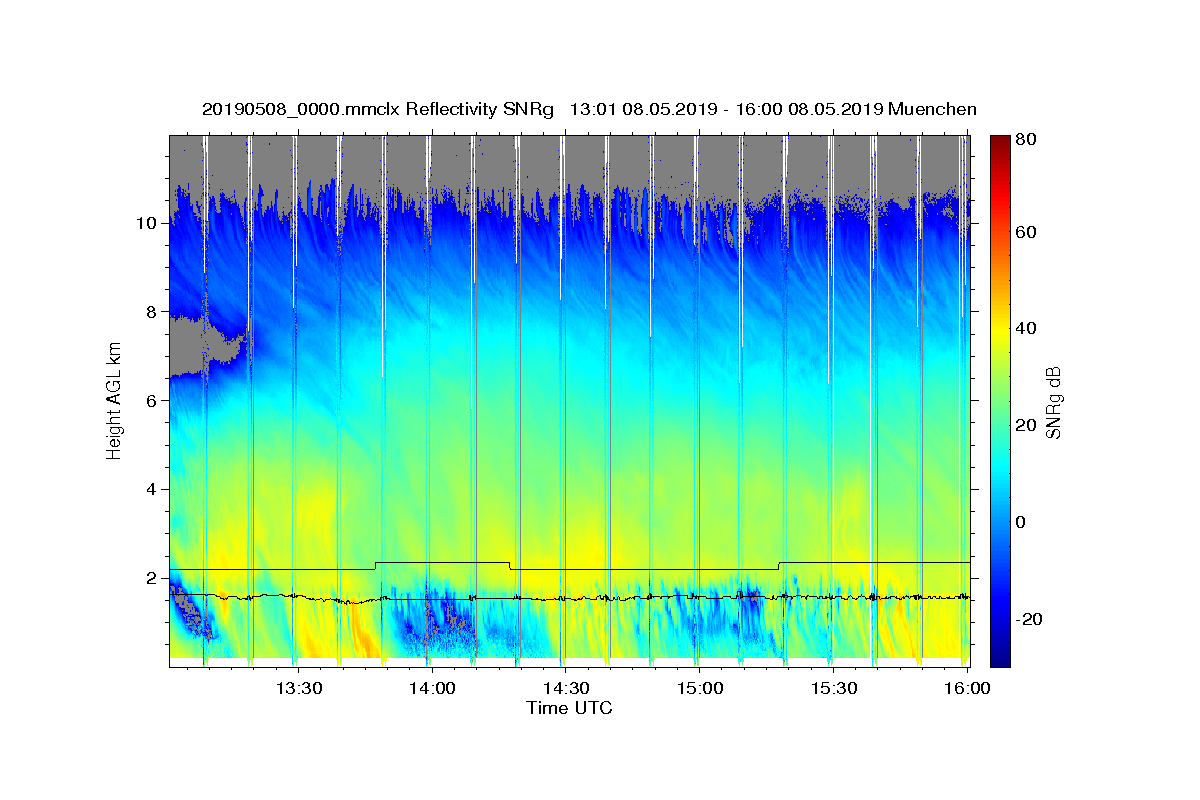Click the 14:00 time tick label
Viewport: 1200px width, 800px height.
tap(432, 688)
